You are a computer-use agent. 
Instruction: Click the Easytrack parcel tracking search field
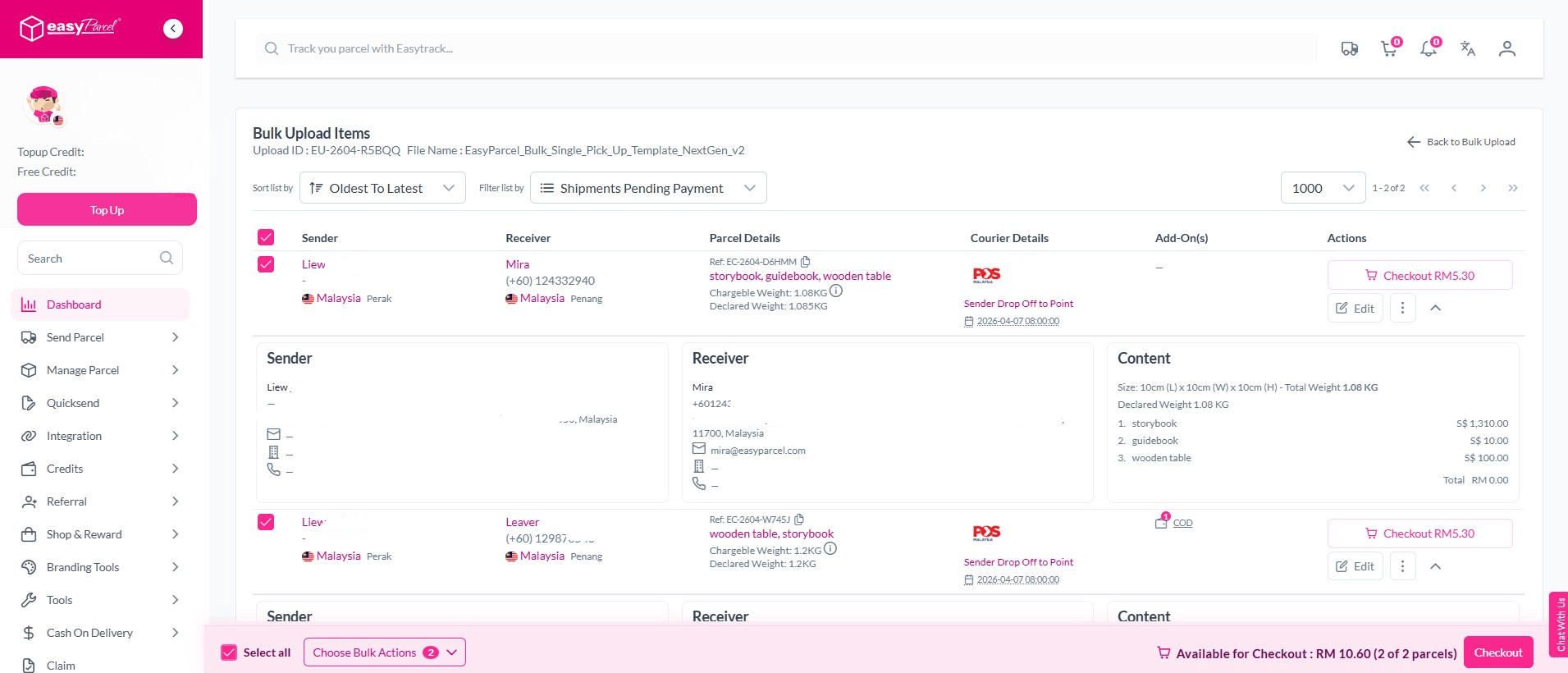coord(788,49)
